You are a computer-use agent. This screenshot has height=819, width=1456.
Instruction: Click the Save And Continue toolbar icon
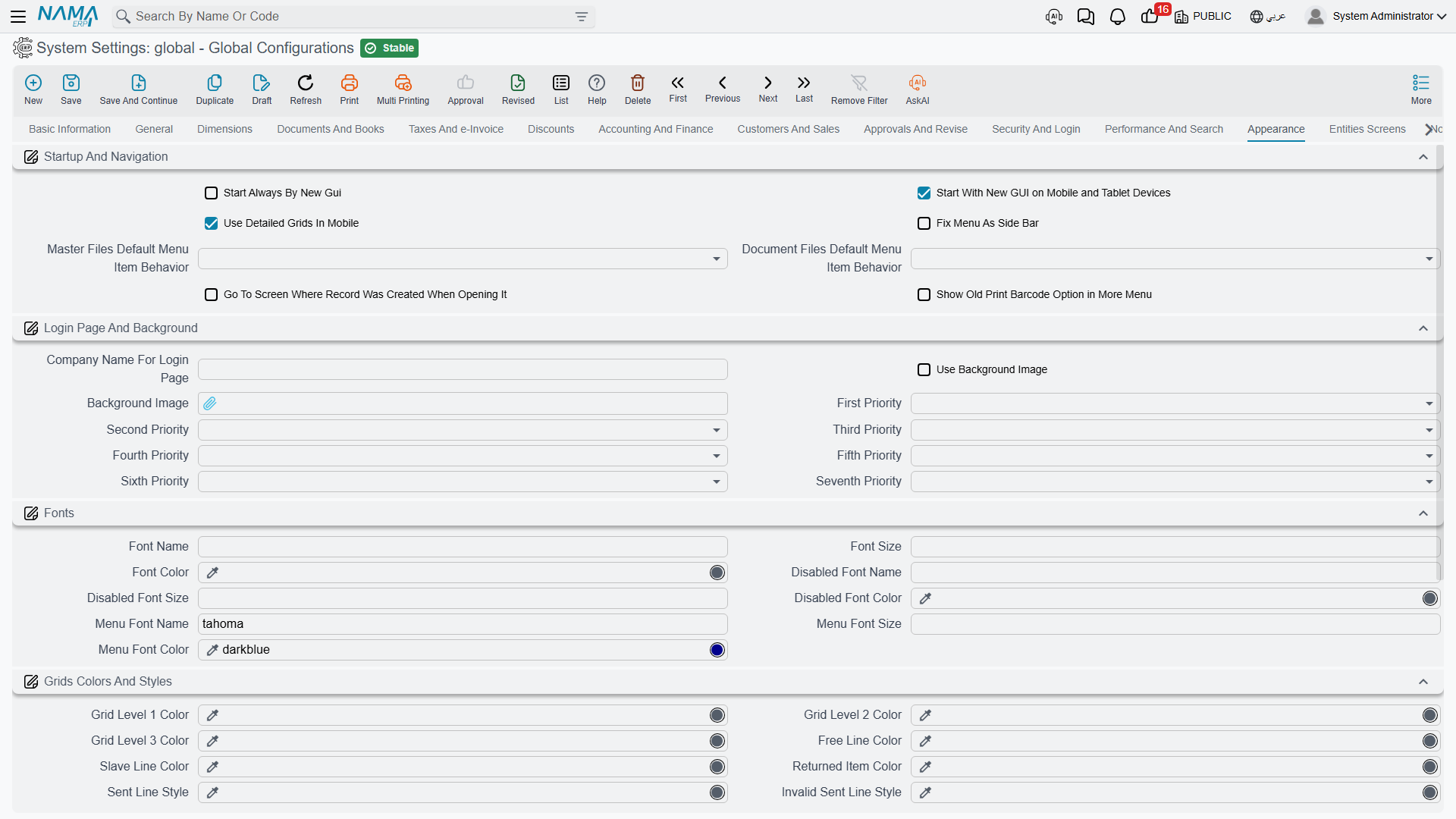pyautogui.click(x=138, y=83)
